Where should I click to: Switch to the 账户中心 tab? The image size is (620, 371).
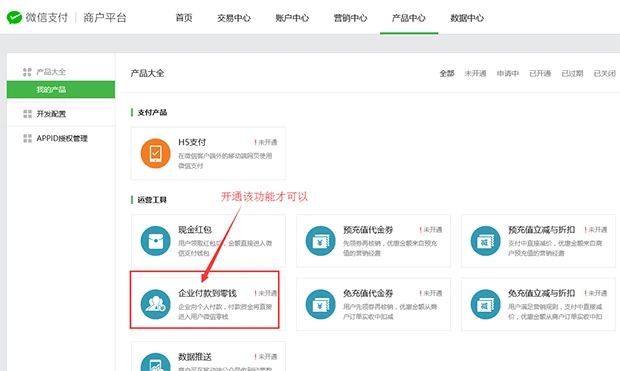292,18
